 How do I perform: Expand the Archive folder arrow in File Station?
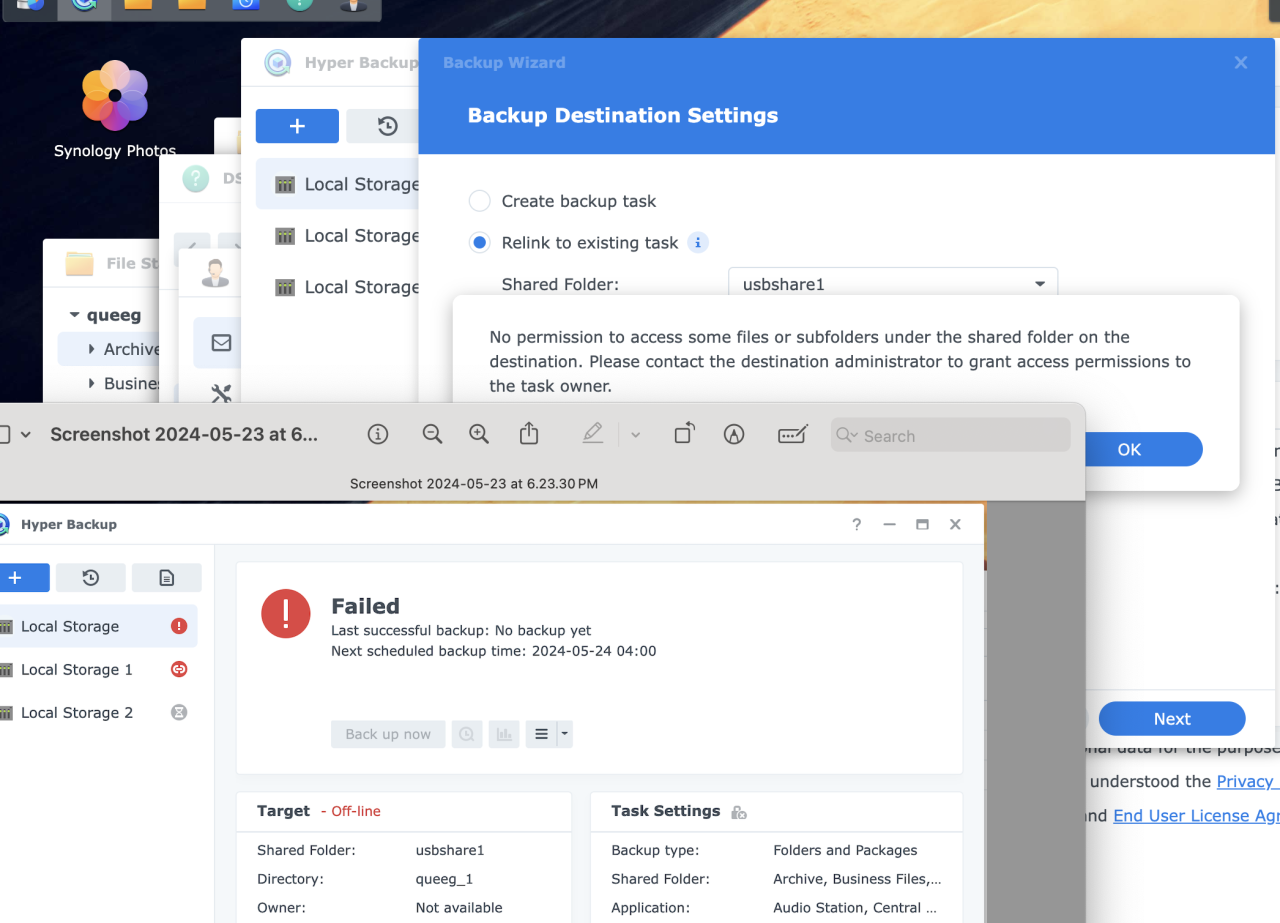point(92,349)
